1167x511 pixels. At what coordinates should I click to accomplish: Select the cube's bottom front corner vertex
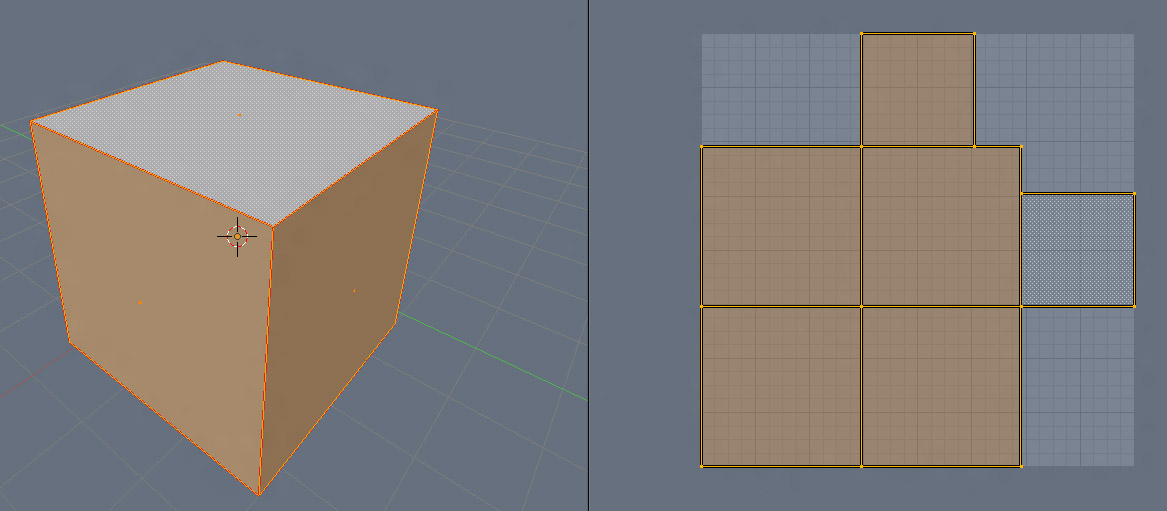(259, 494)
